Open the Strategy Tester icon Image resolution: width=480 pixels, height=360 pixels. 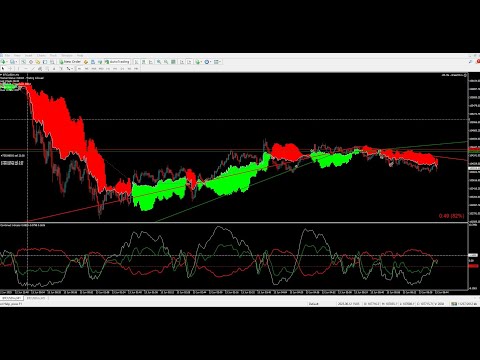click(52, 62)
